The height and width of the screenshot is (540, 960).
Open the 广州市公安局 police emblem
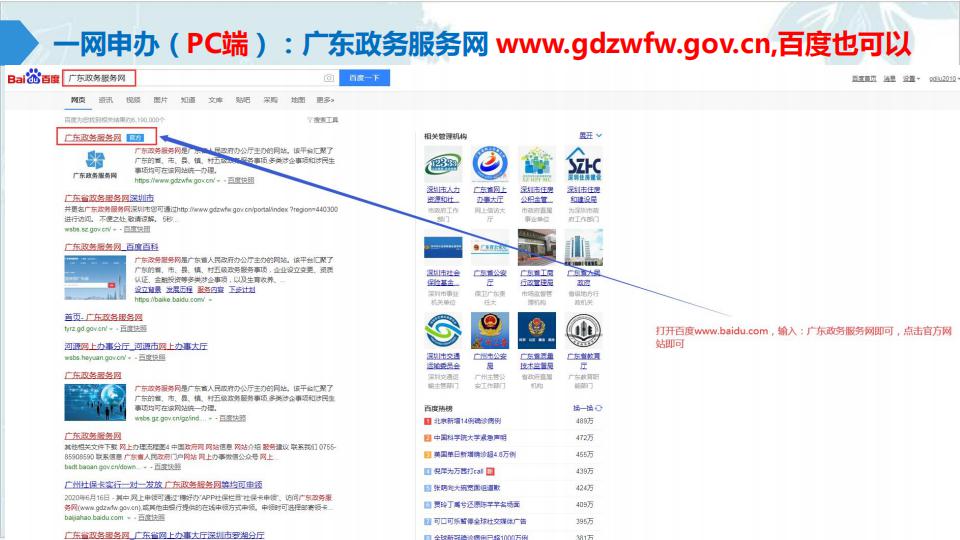(x=490, y=331)
